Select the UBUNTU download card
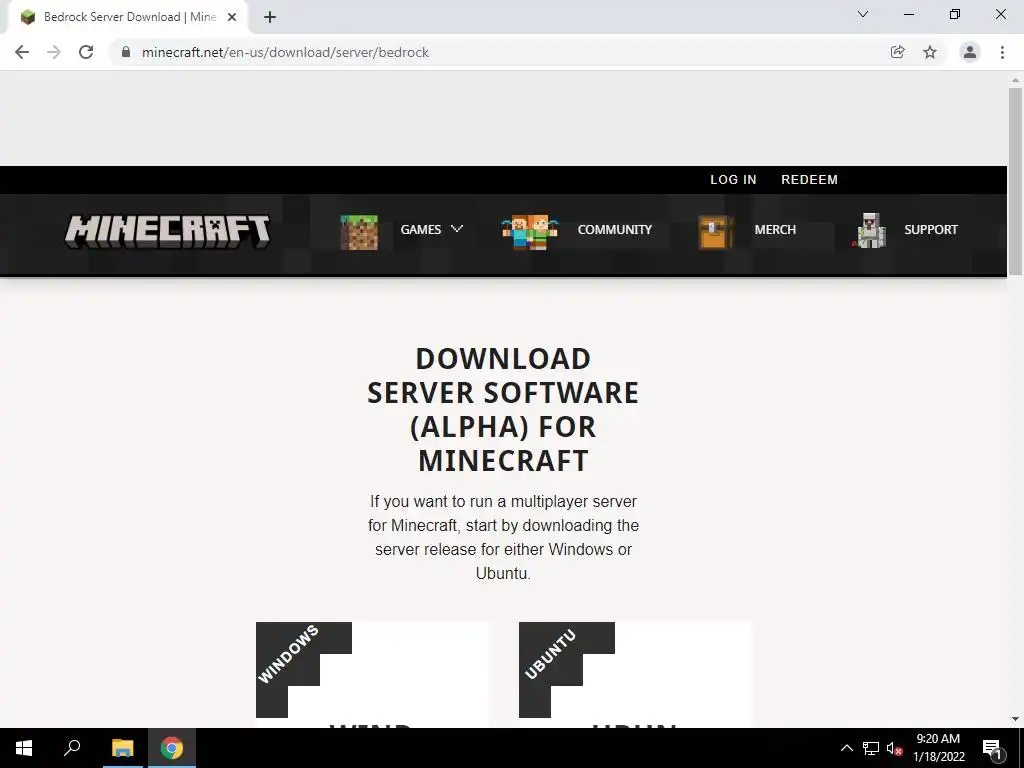This screenshot has height=768, width=1024. [635, 674]
